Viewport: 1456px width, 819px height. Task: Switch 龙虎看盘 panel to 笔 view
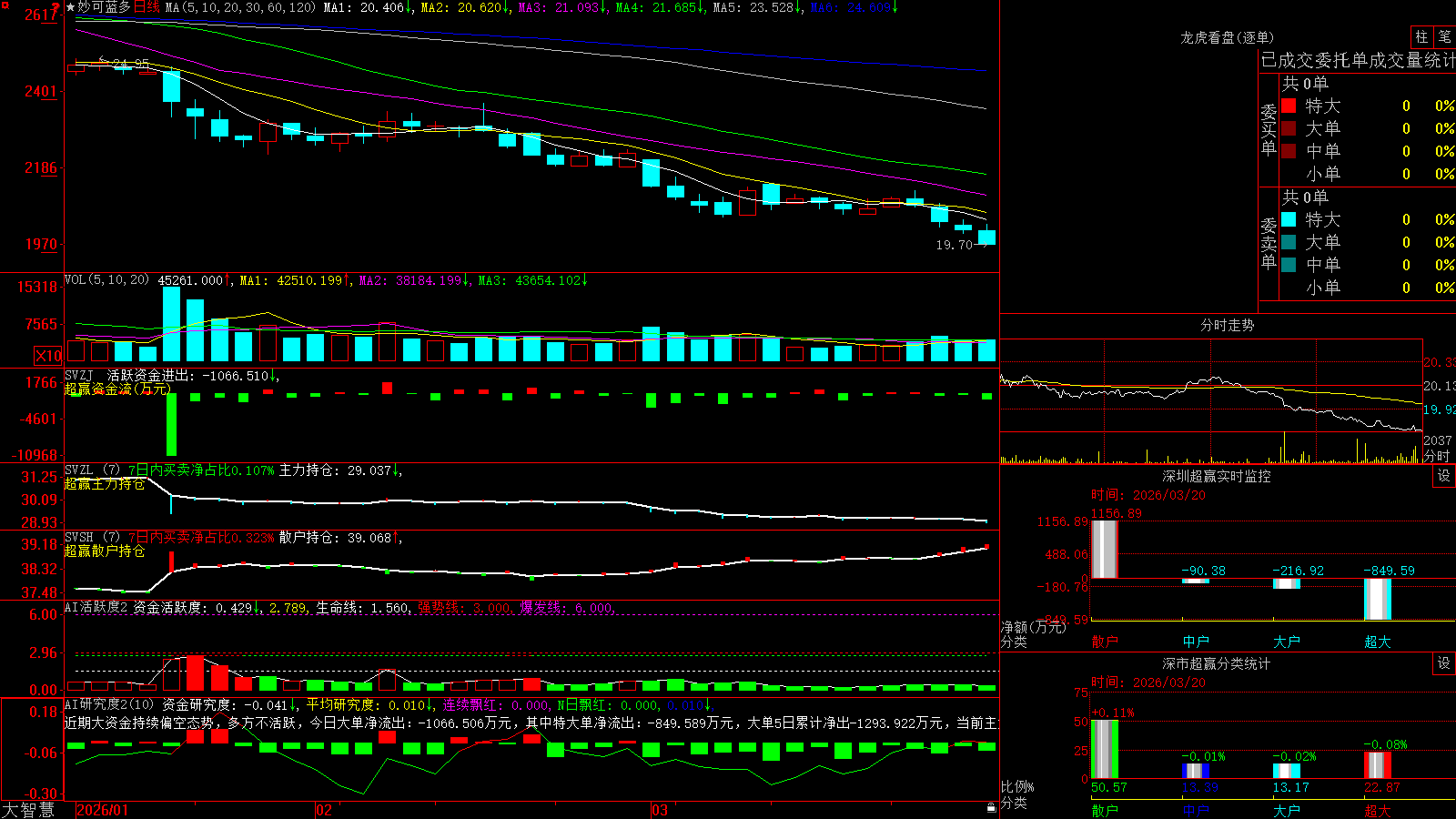[x=1444, y=36]
